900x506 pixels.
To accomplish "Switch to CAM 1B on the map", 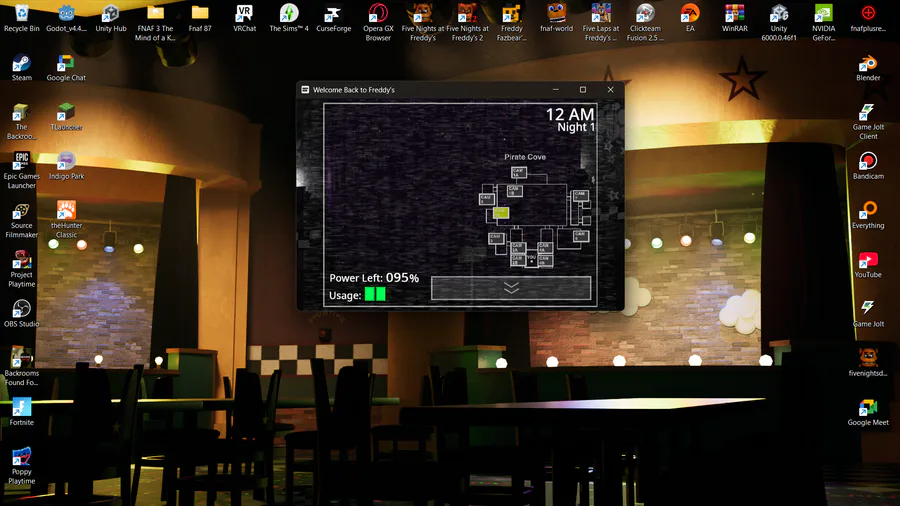I will (x=515, y=191).
